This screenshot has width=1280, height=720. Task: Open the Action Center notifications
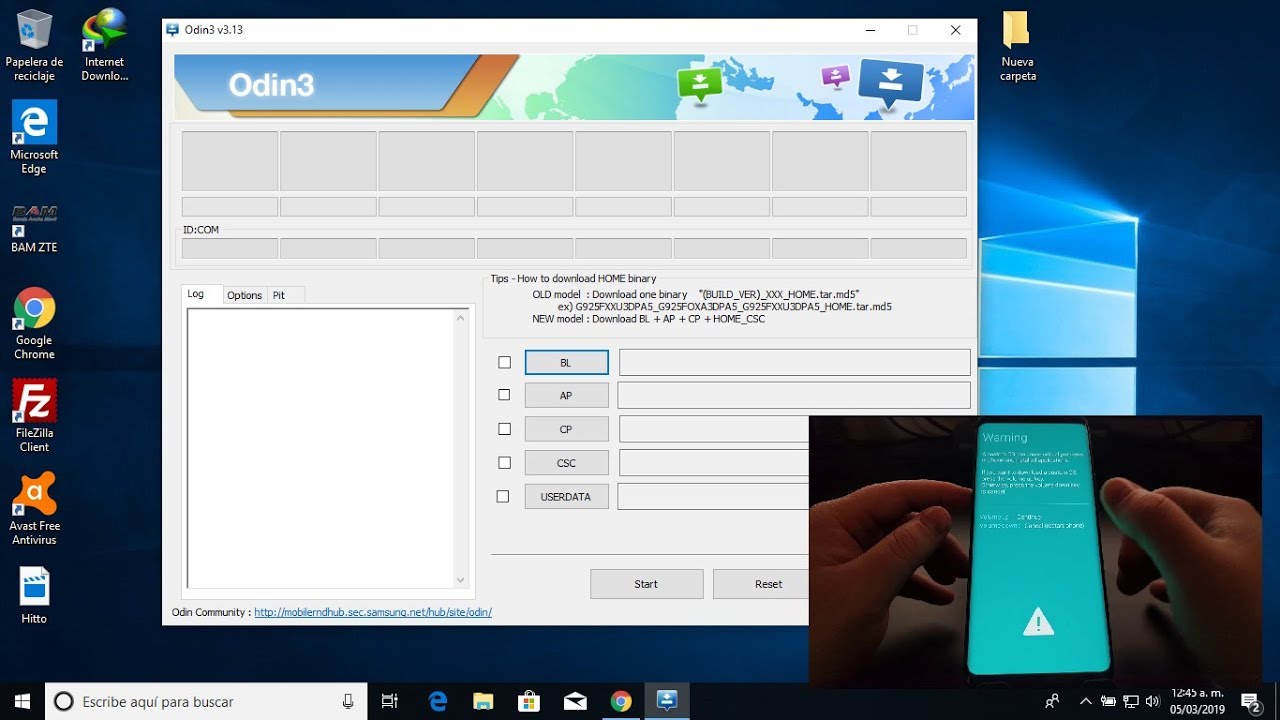tap(1249, 702)
